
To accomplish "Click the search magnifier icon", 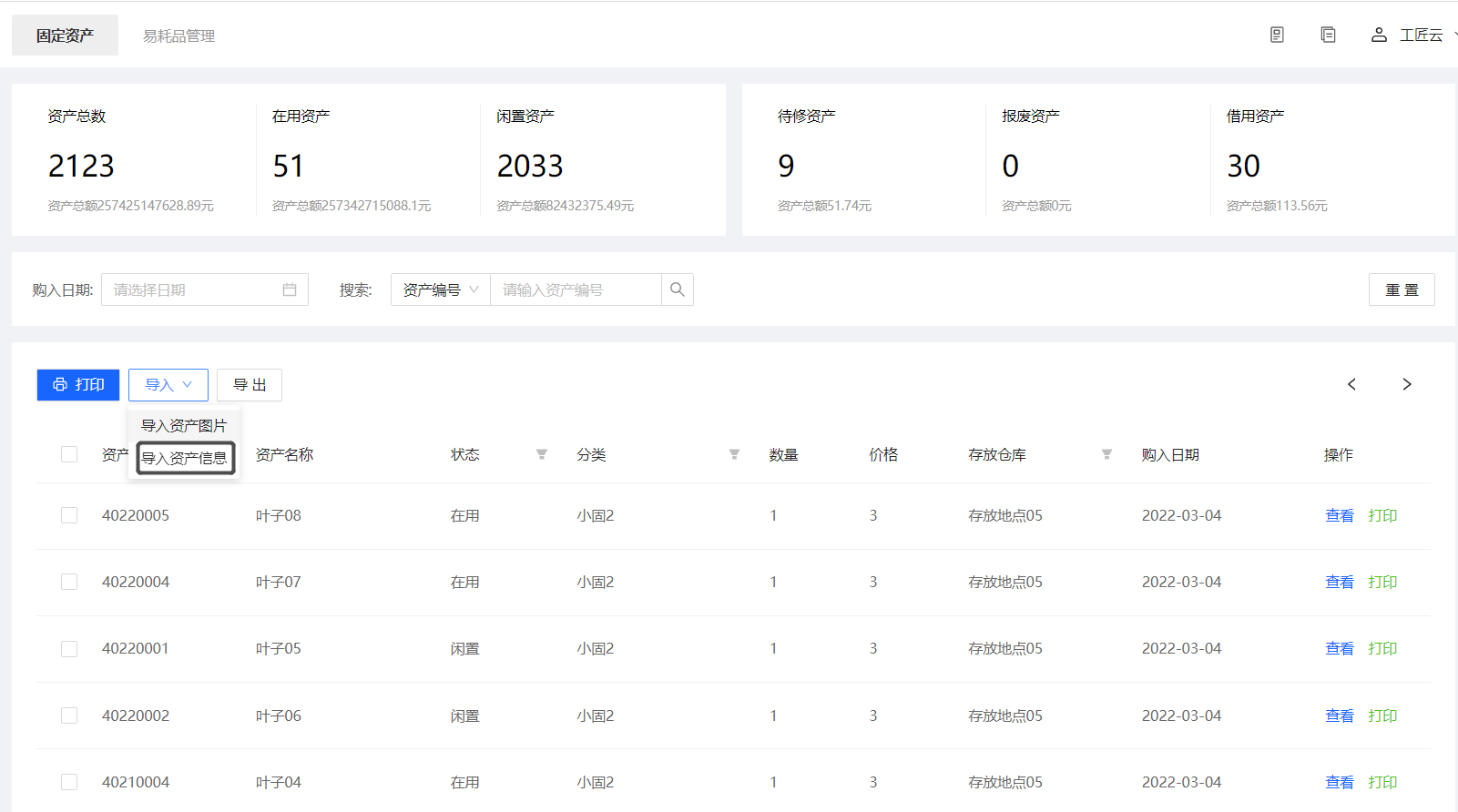I will tap(677, 289).
